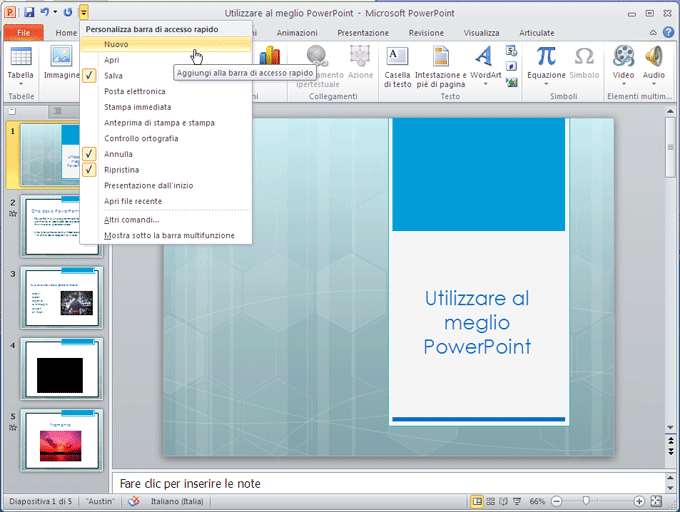Click the zoom slider handle

click(x=586, y=501)
